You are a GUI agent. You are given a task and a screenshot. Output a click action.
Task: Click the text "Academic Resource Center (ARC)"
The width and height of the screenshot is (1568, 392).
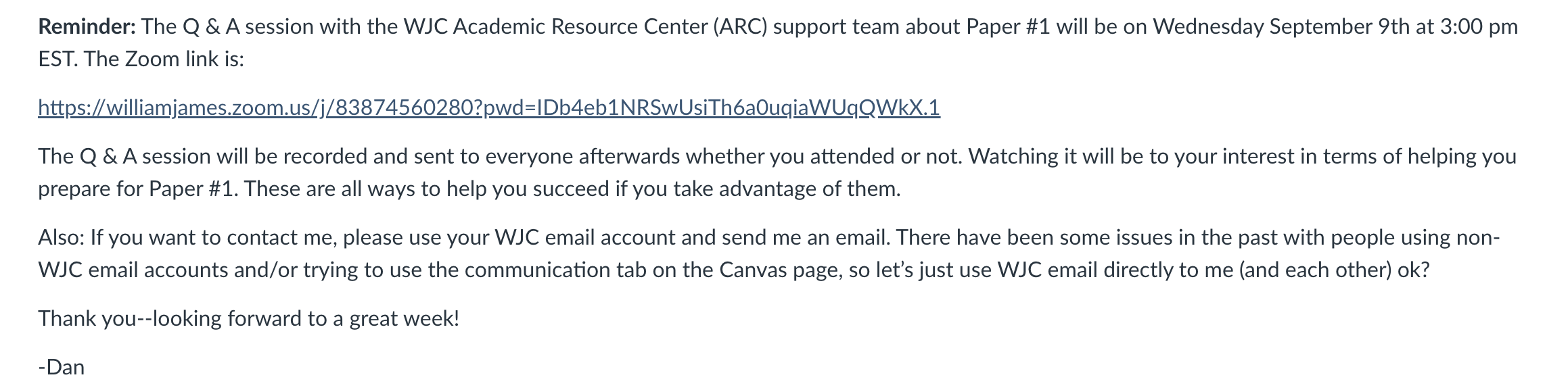tap(610, 26)
